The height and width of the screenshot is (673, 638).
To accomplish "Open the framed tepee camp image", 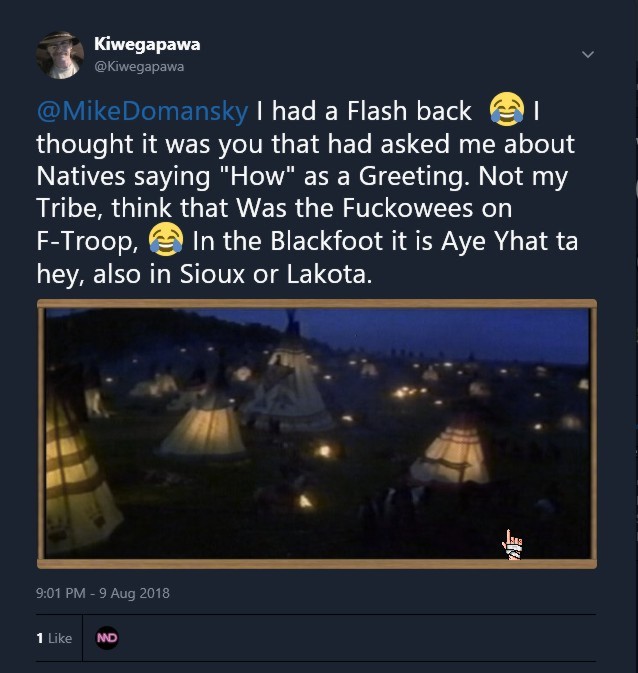I will (x=317, y=433).
